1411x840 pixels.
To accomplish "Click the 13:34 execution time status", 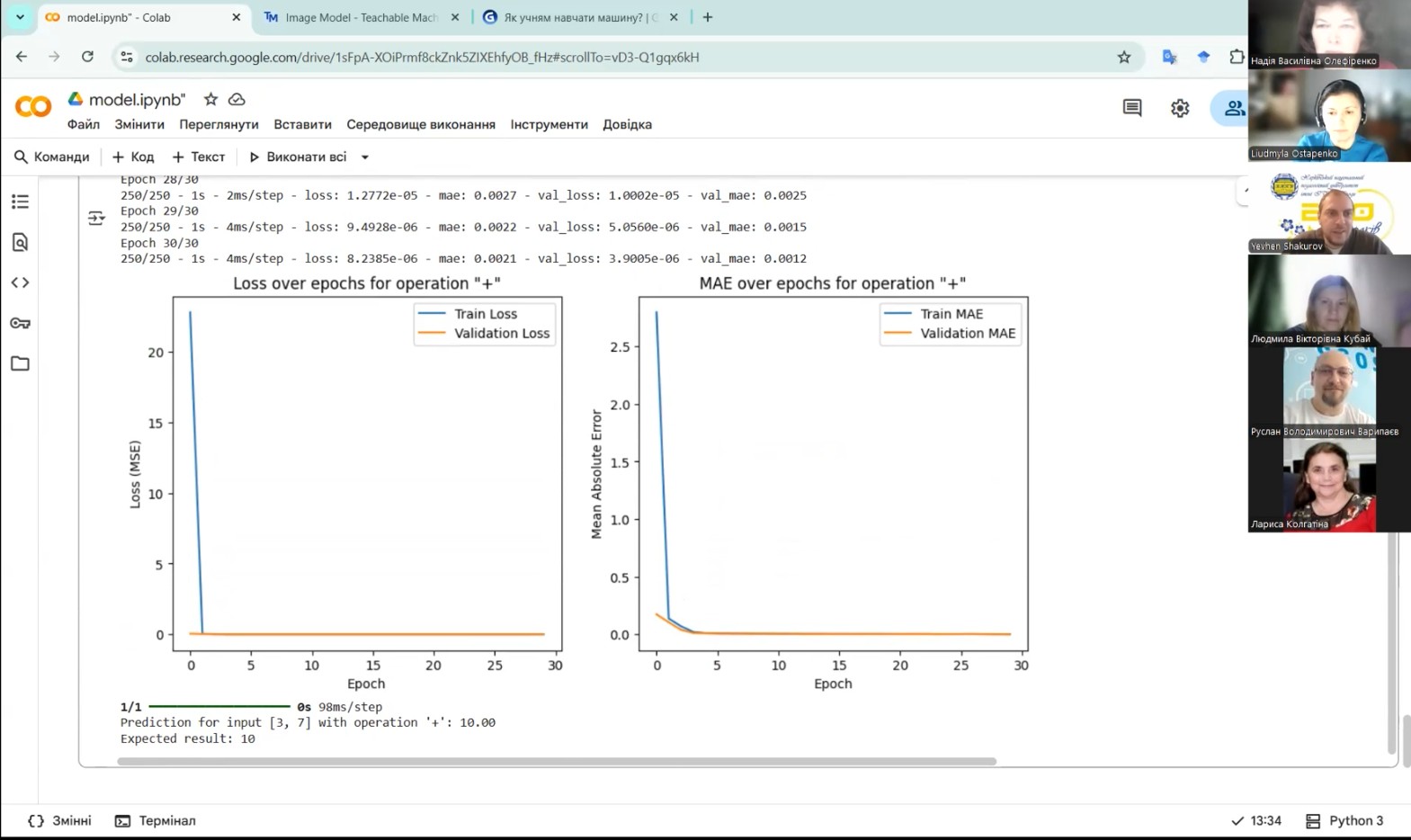I will click(x=1256, y=820).
